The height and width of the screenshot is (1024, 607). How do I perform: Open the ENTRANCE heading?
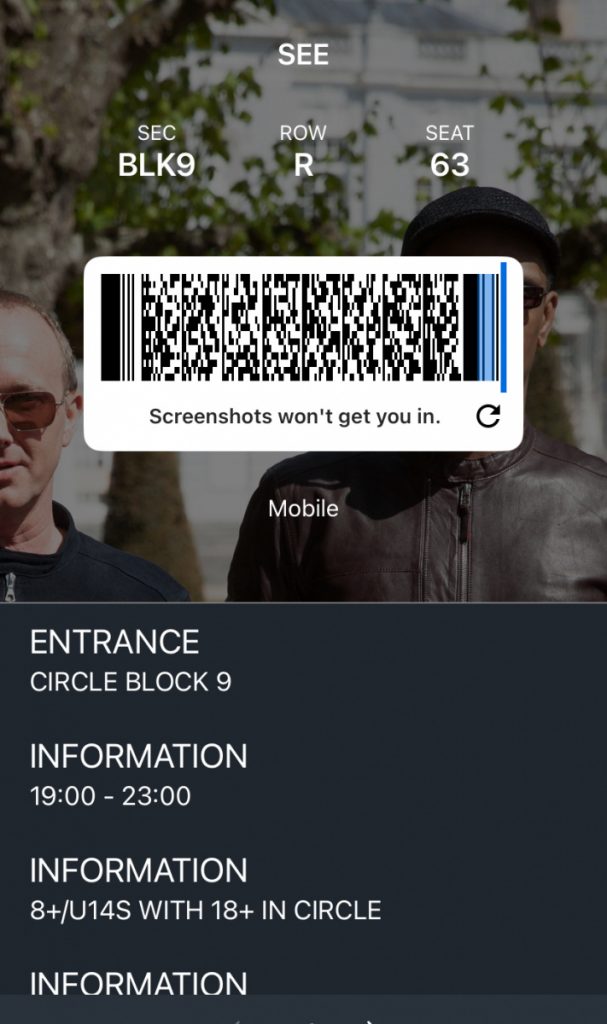pyautogui.click(x=114, y=642)
